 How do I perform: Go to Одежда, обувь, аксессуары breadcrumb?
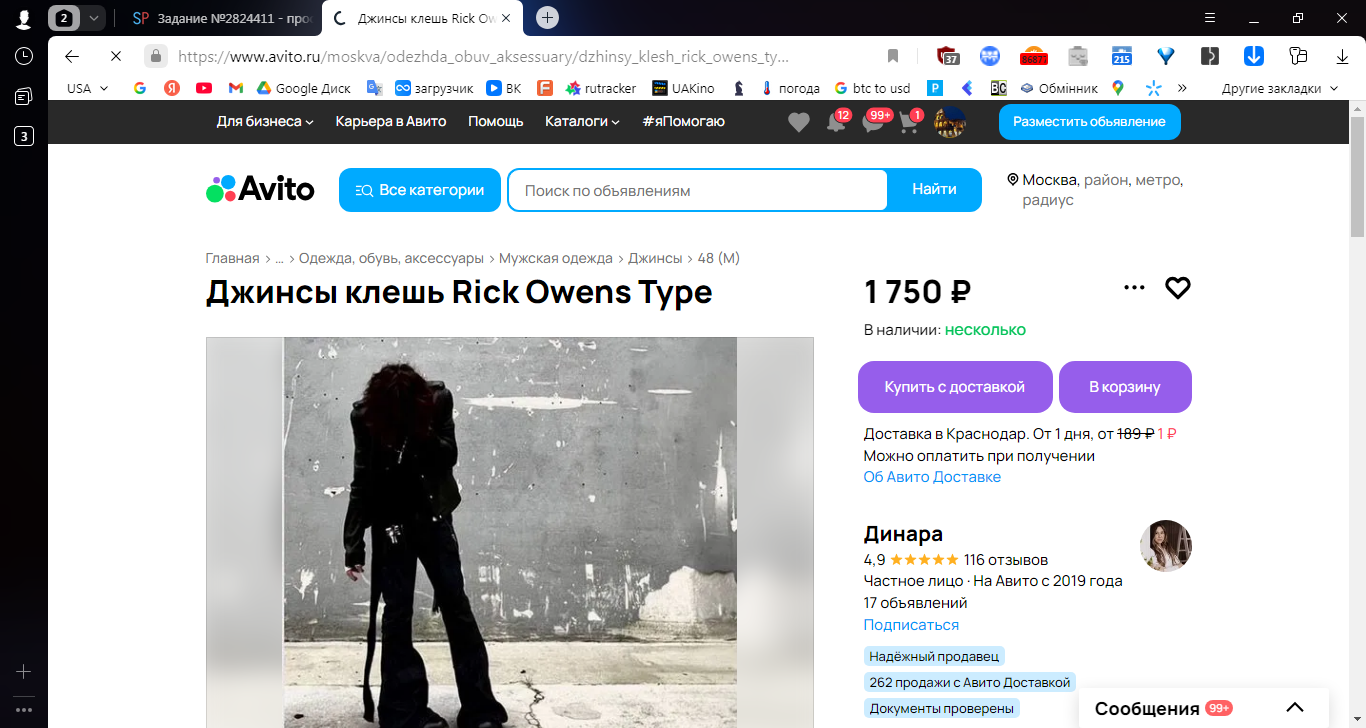[391, 258]
